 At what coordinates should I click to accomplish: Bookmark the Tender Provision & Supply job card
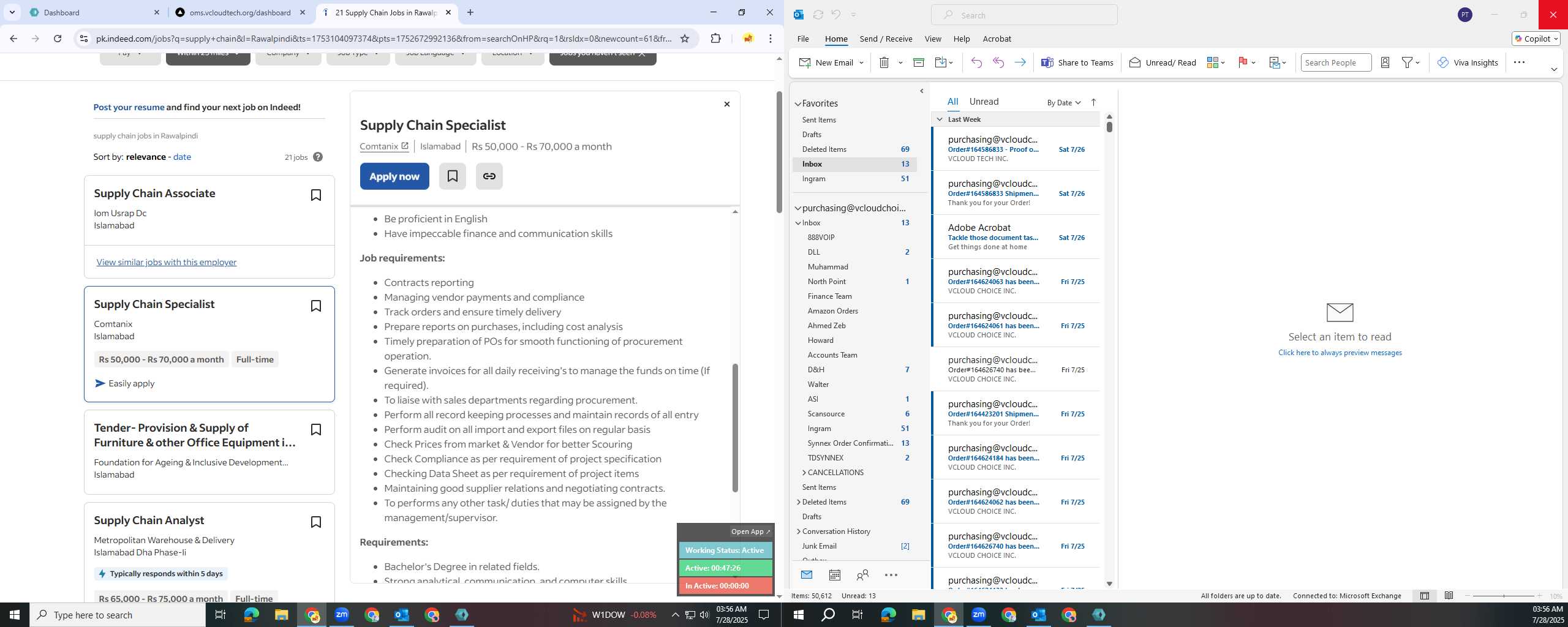coord(316,429)
